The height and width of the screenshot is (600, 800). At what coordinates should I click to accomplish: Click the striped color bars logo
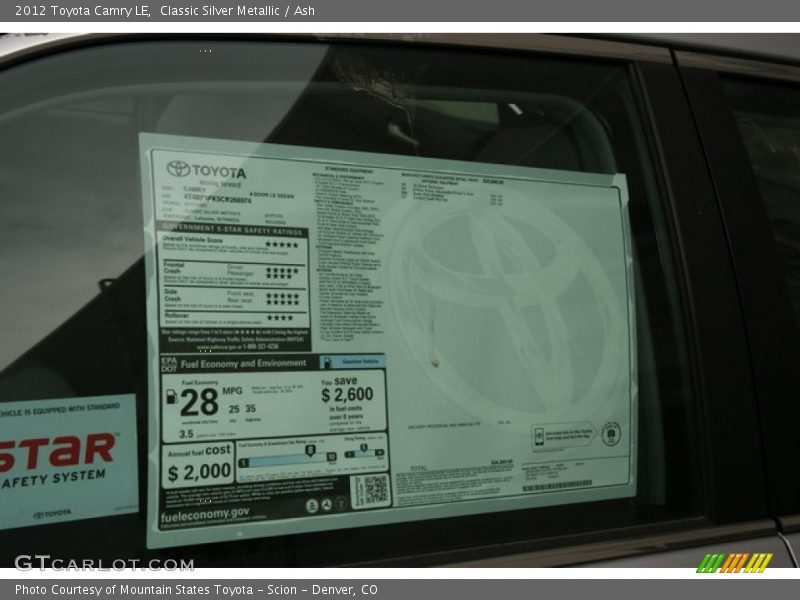coord(734,562)
